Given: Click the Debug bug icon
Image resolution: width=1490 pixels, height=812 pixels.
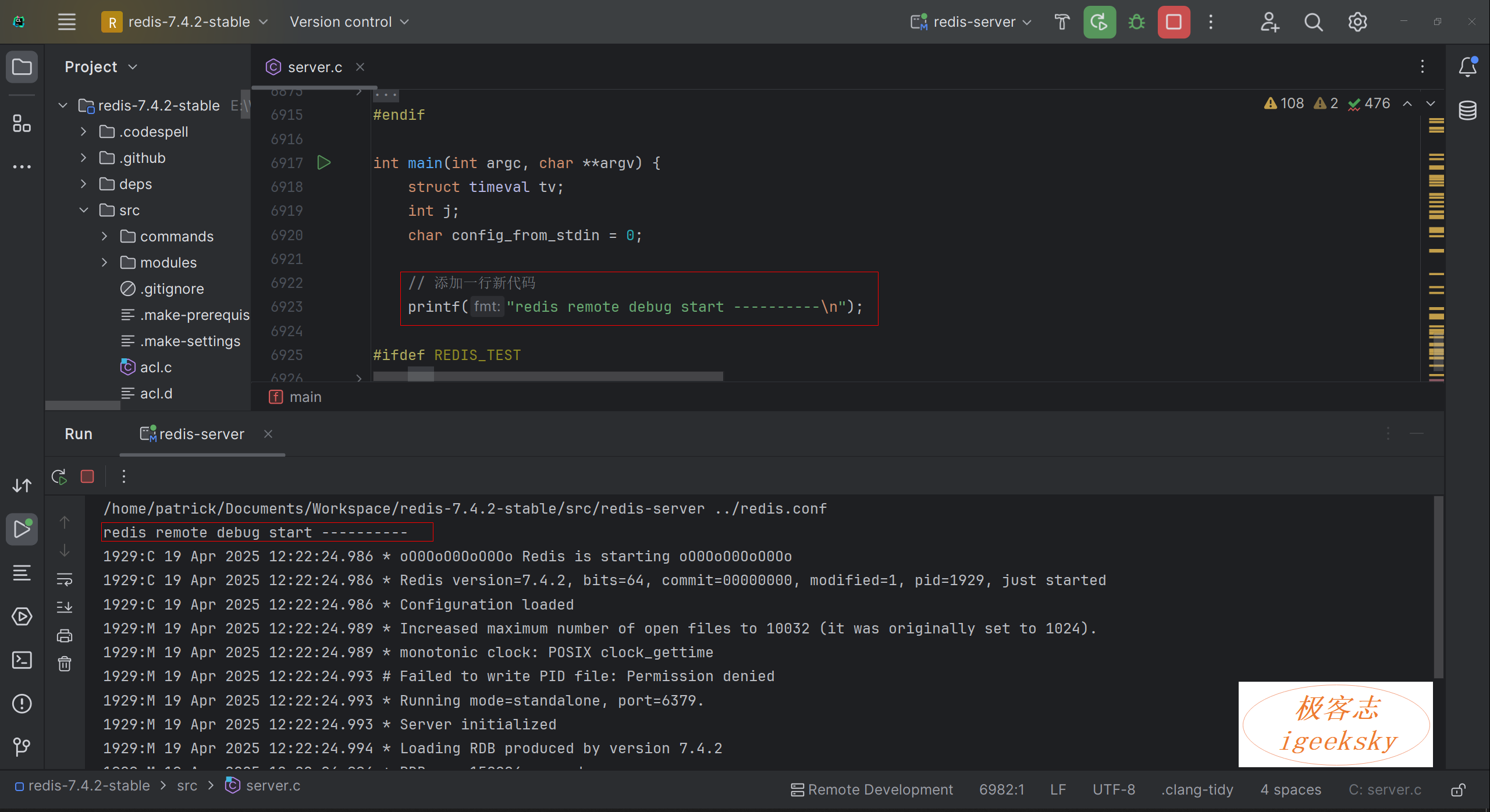Looking at the screenshot, I should tap(1136, 22).
